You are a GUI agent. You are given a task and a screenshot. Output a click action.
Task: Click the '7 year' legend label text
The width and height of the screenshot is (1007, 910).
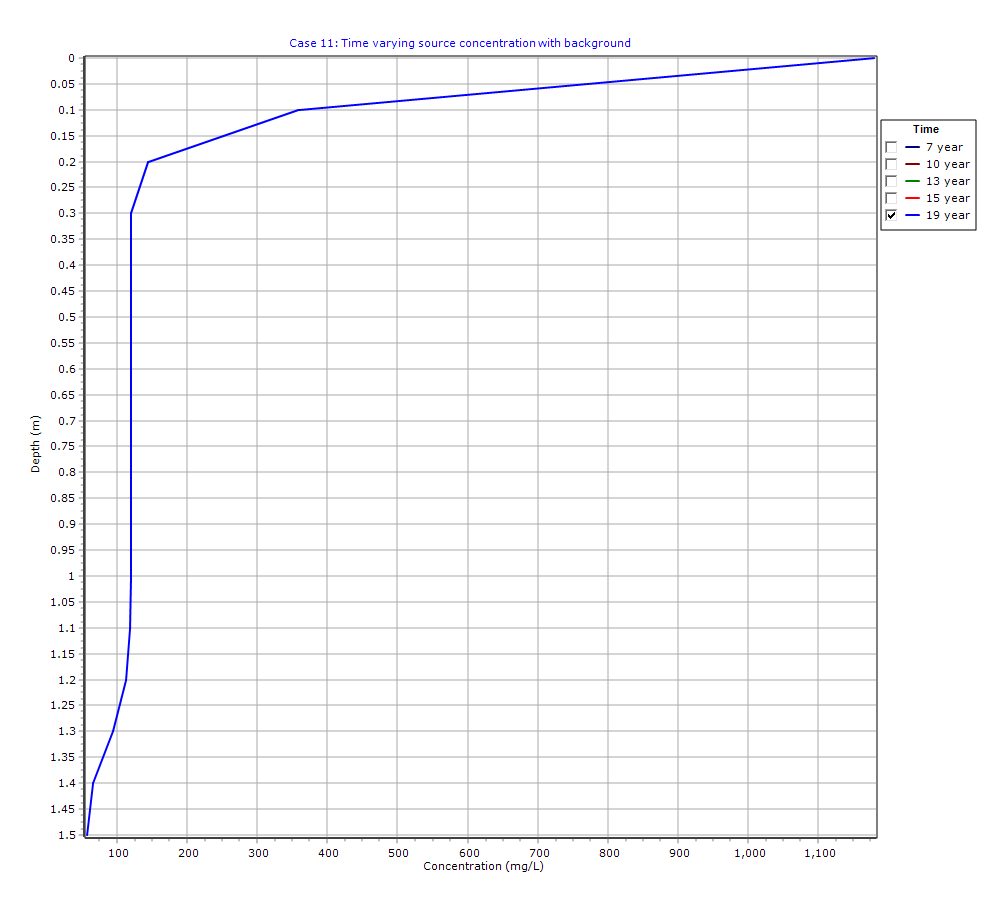[944, 147]
